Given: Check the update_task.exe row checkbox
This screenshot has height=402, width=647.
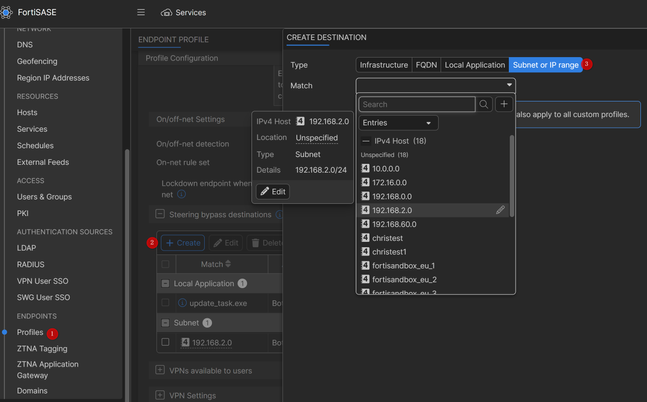Looking at the screenshot, I should 166,303.
